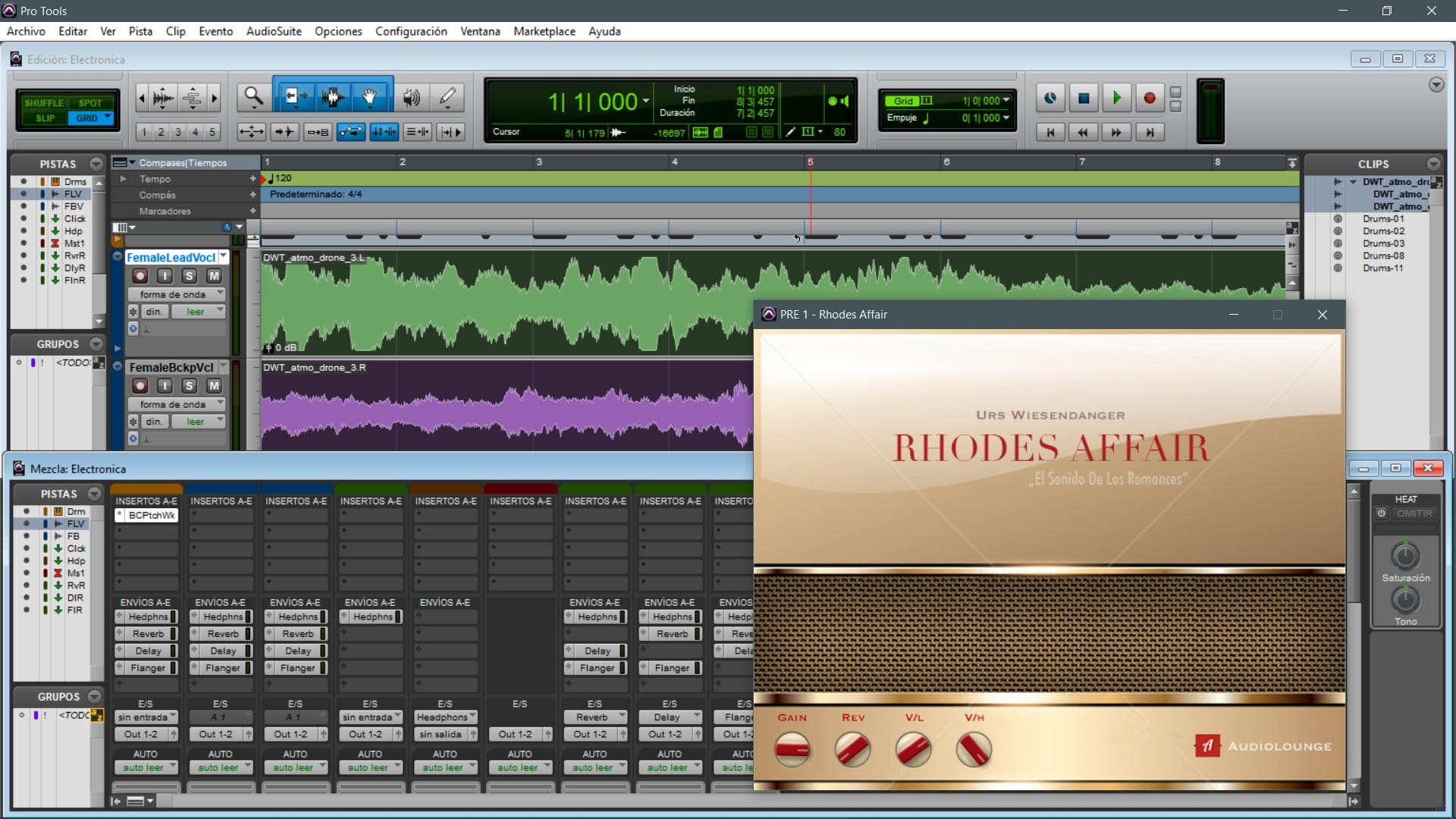Solo the FemaleLeadVocl track
The width and height of the screenshot is (1456, 819).
pos(190,276)
